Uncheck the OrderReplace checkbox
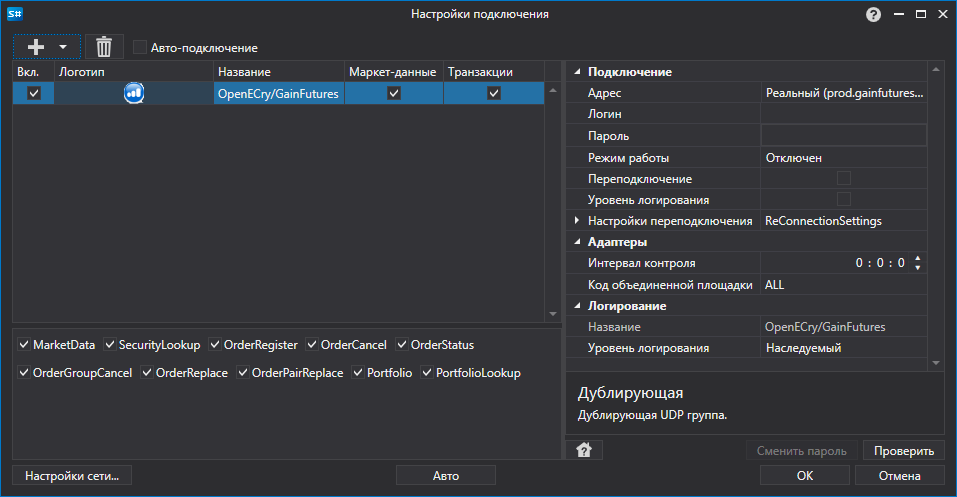 point(146,372)
